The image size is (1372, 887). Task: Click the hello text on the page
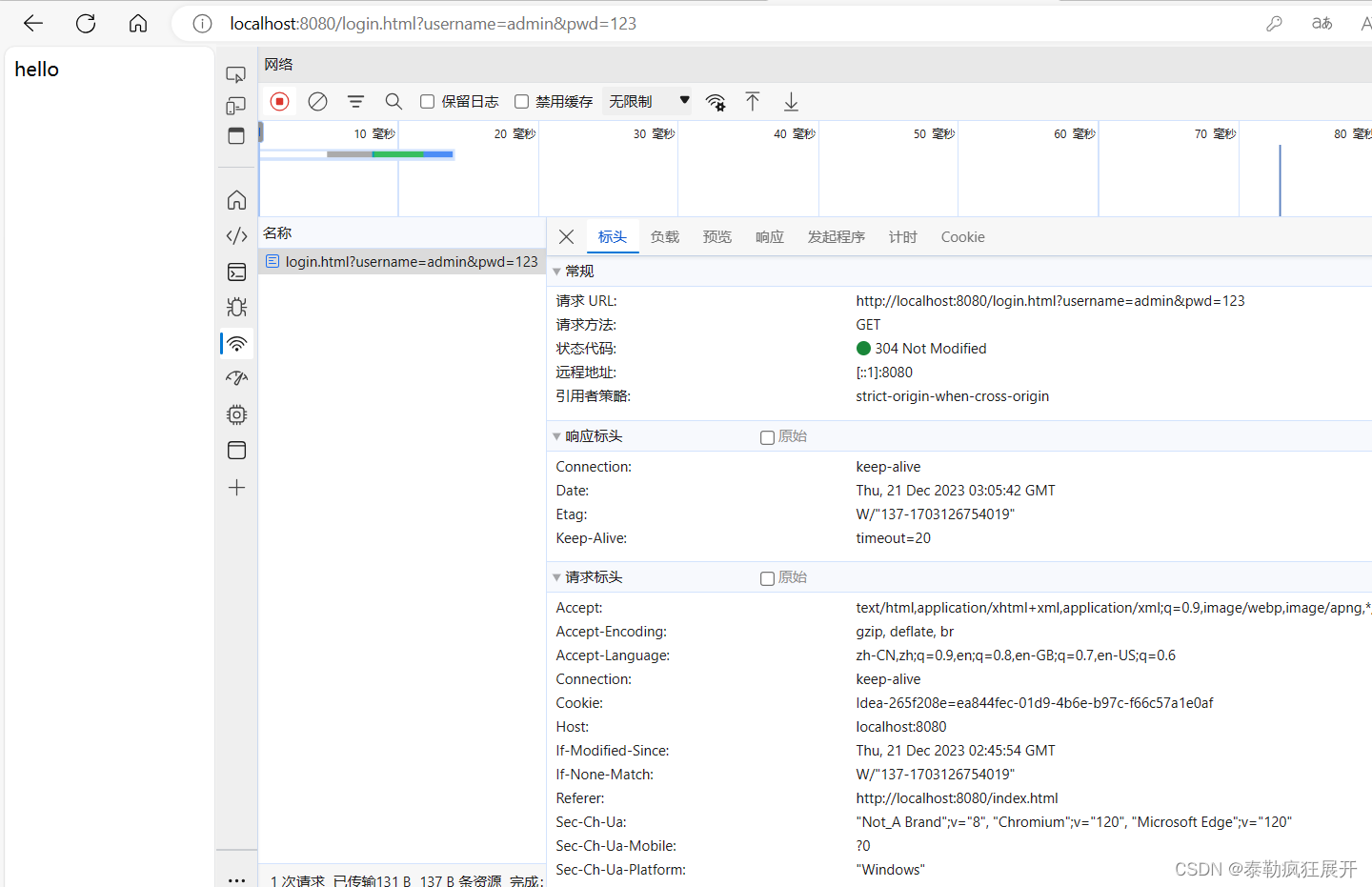pyautogui.click(x=36, y=70)
